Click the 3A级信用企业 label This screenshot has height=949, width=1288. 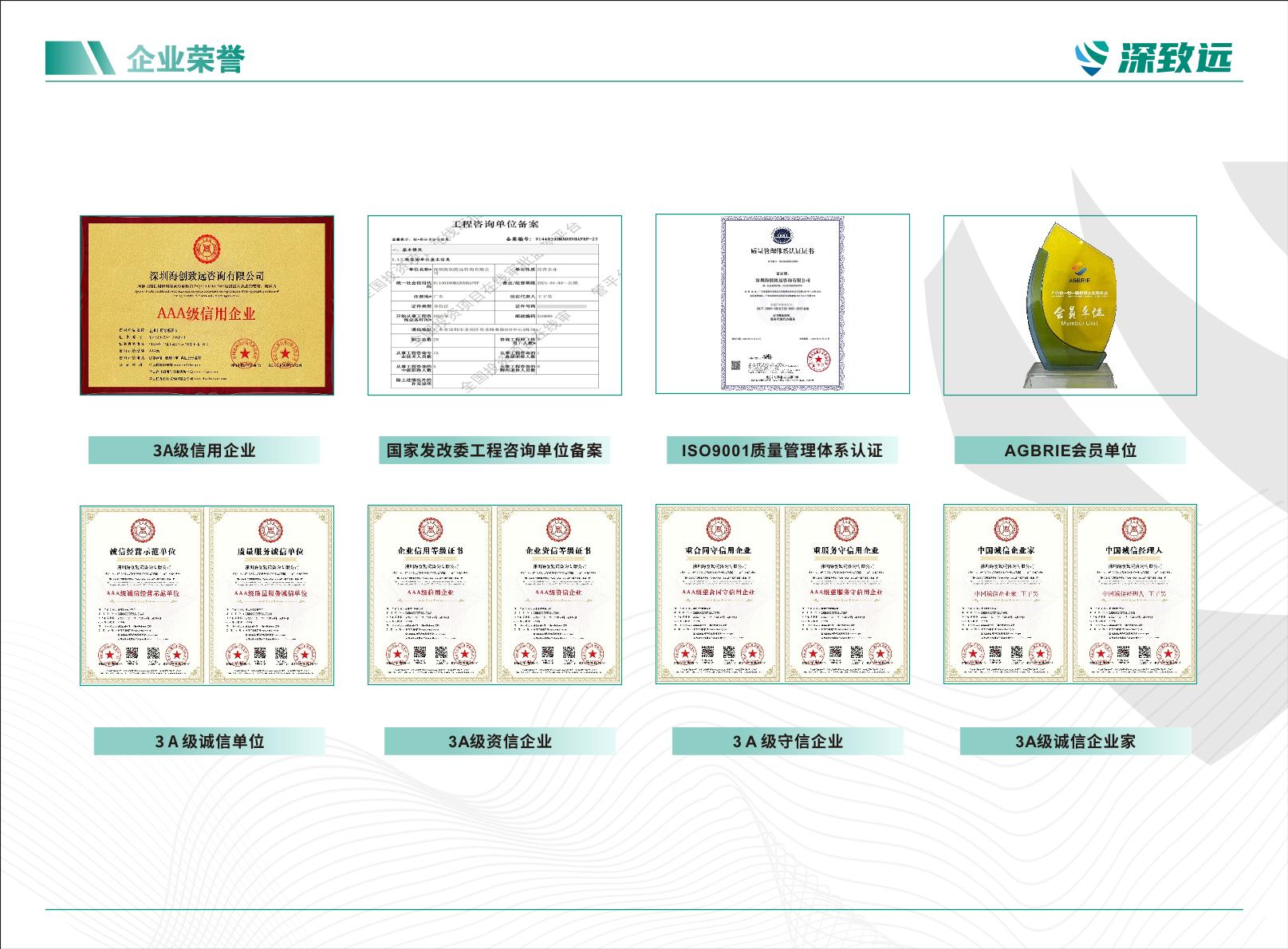(206, 449)
